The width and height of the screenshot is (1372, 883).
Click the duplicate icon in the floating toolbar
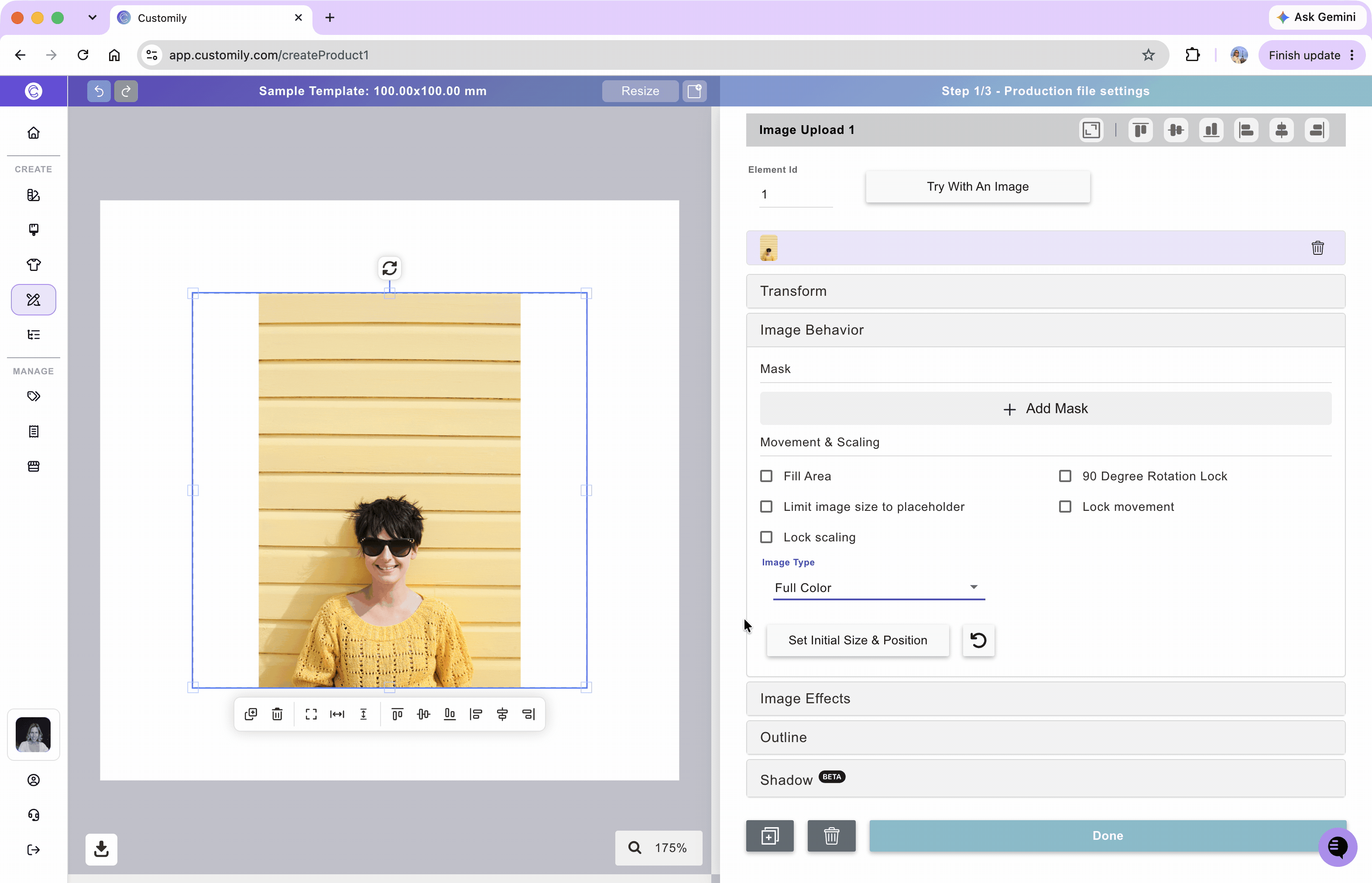pos(250,714)
